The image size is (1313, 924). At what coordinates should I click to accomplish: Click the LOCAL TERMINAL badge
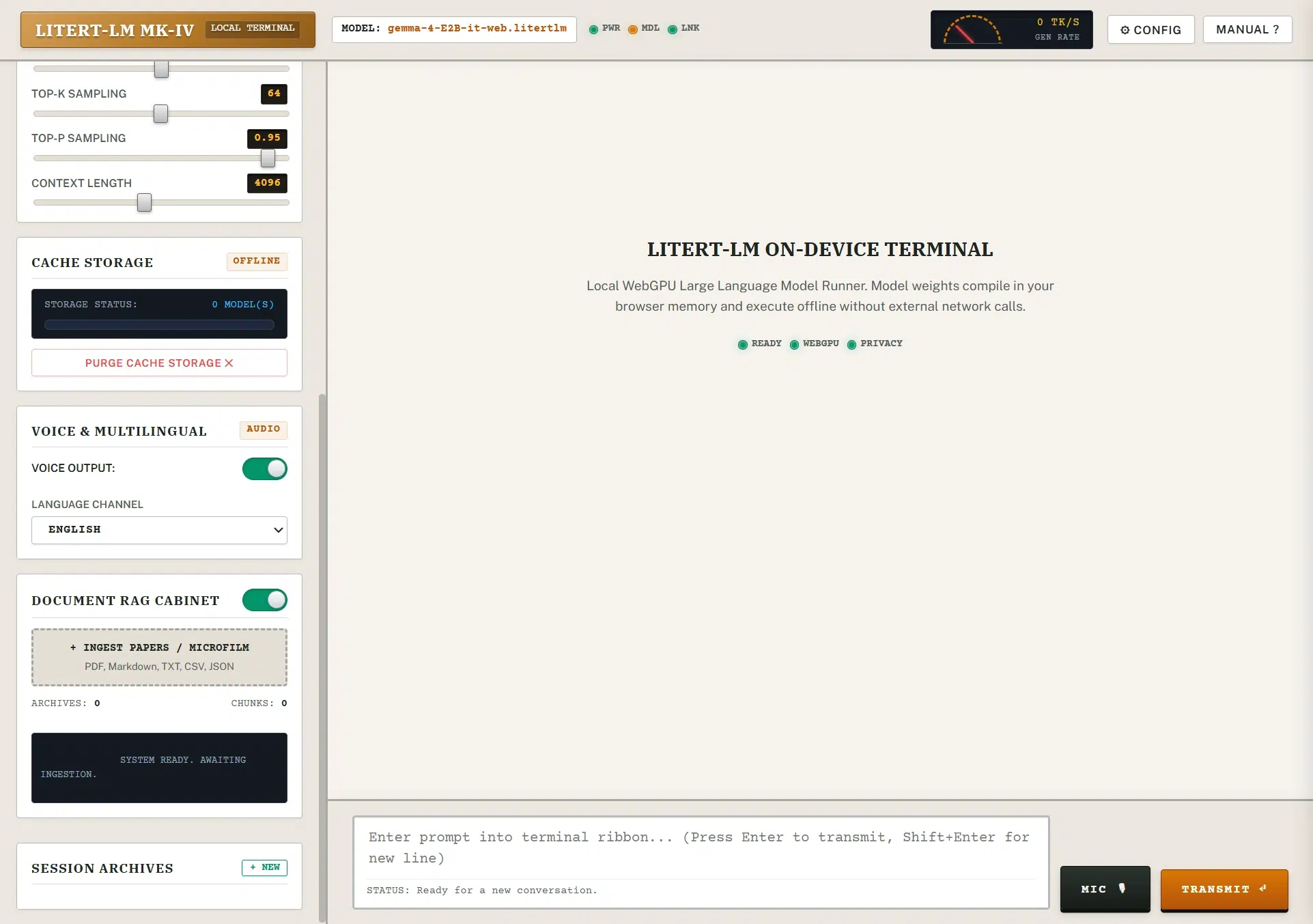pos(253,29)
